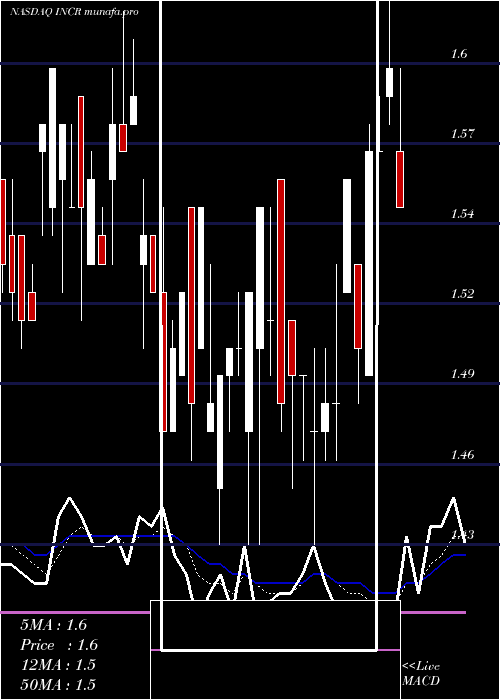Image resolution: width=500 pixels, height=700 pixels.
Task: Click the 1.52 price axis label
Action: 462,293
